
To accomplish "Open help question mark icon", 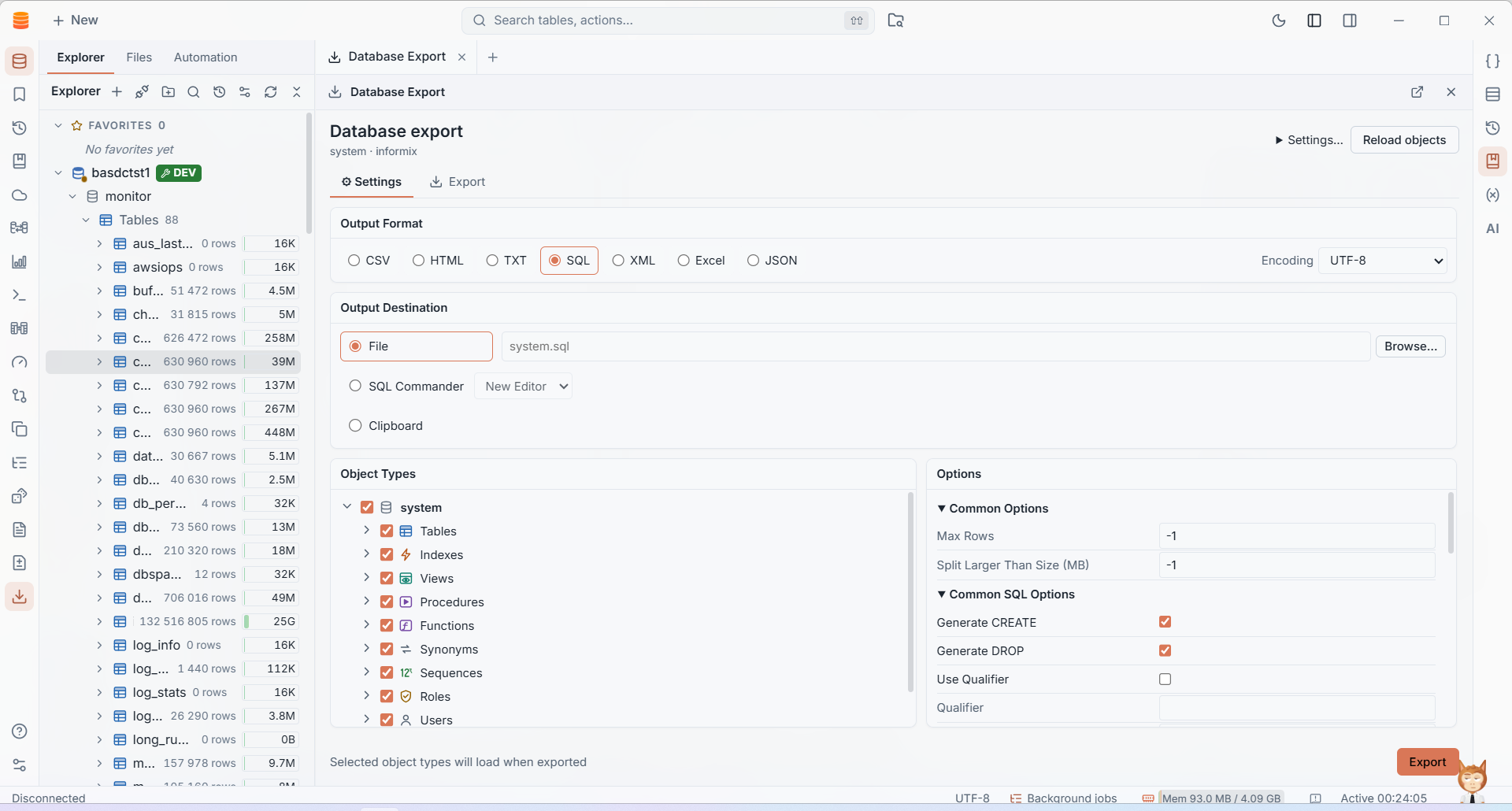I will [20, 731].
